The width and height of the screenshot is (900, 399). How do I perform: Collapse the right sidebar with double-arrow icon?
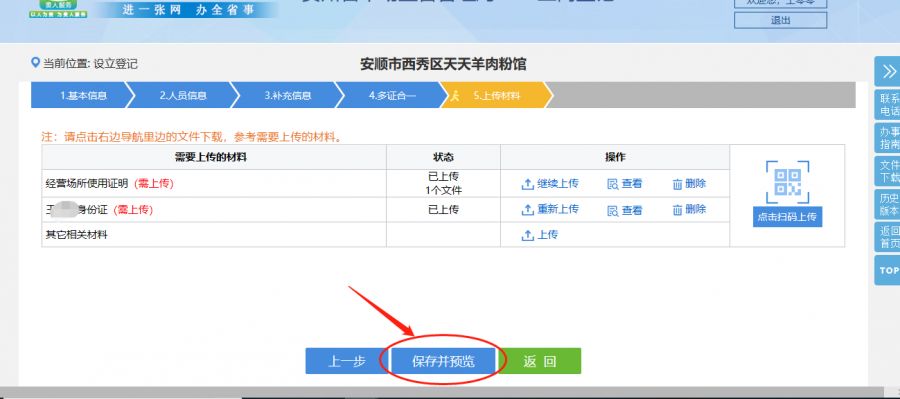888,72
